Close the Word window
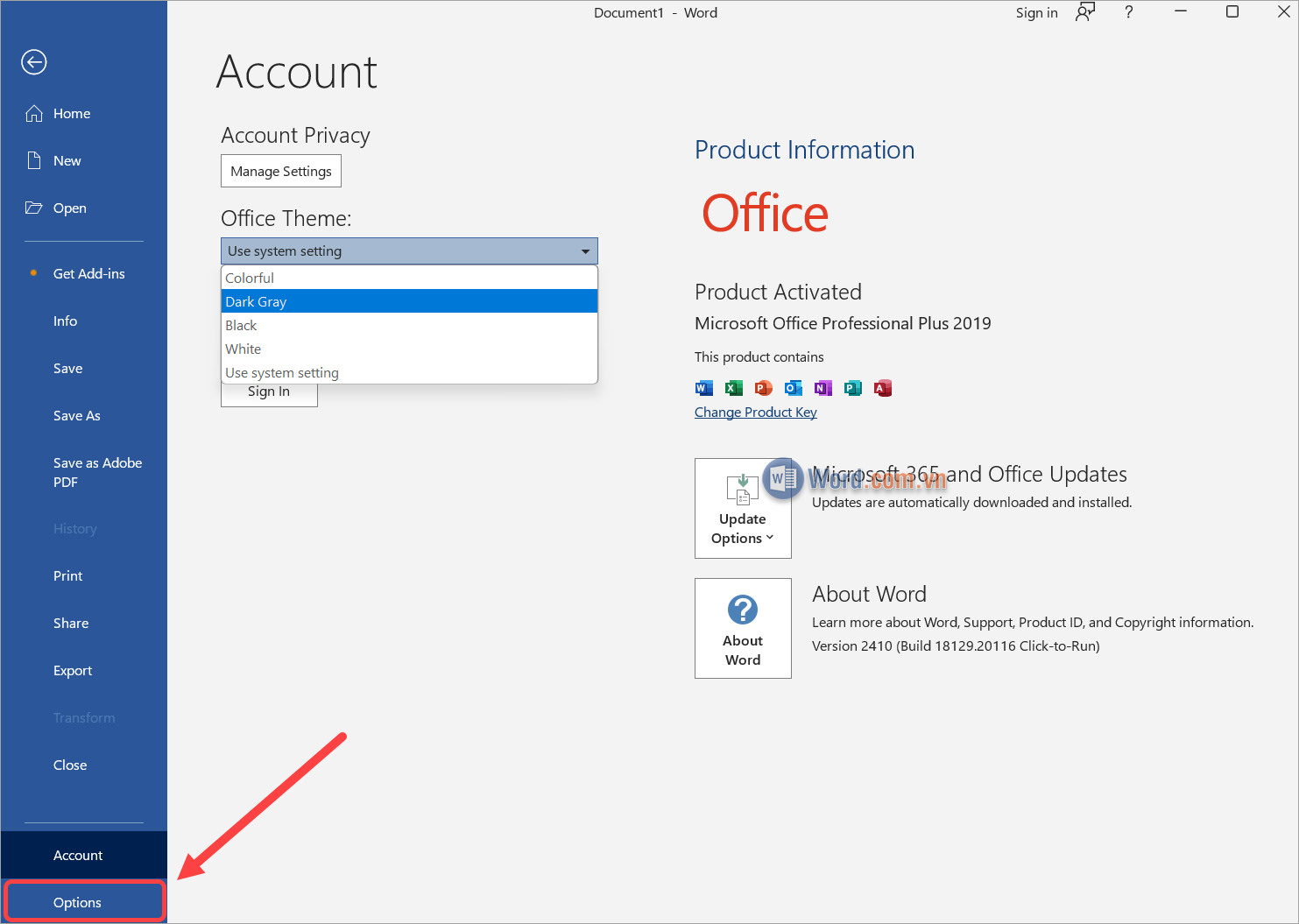Image resolution: width=1299 pixels, height=924 pixels. click(x=1283, y=12)
